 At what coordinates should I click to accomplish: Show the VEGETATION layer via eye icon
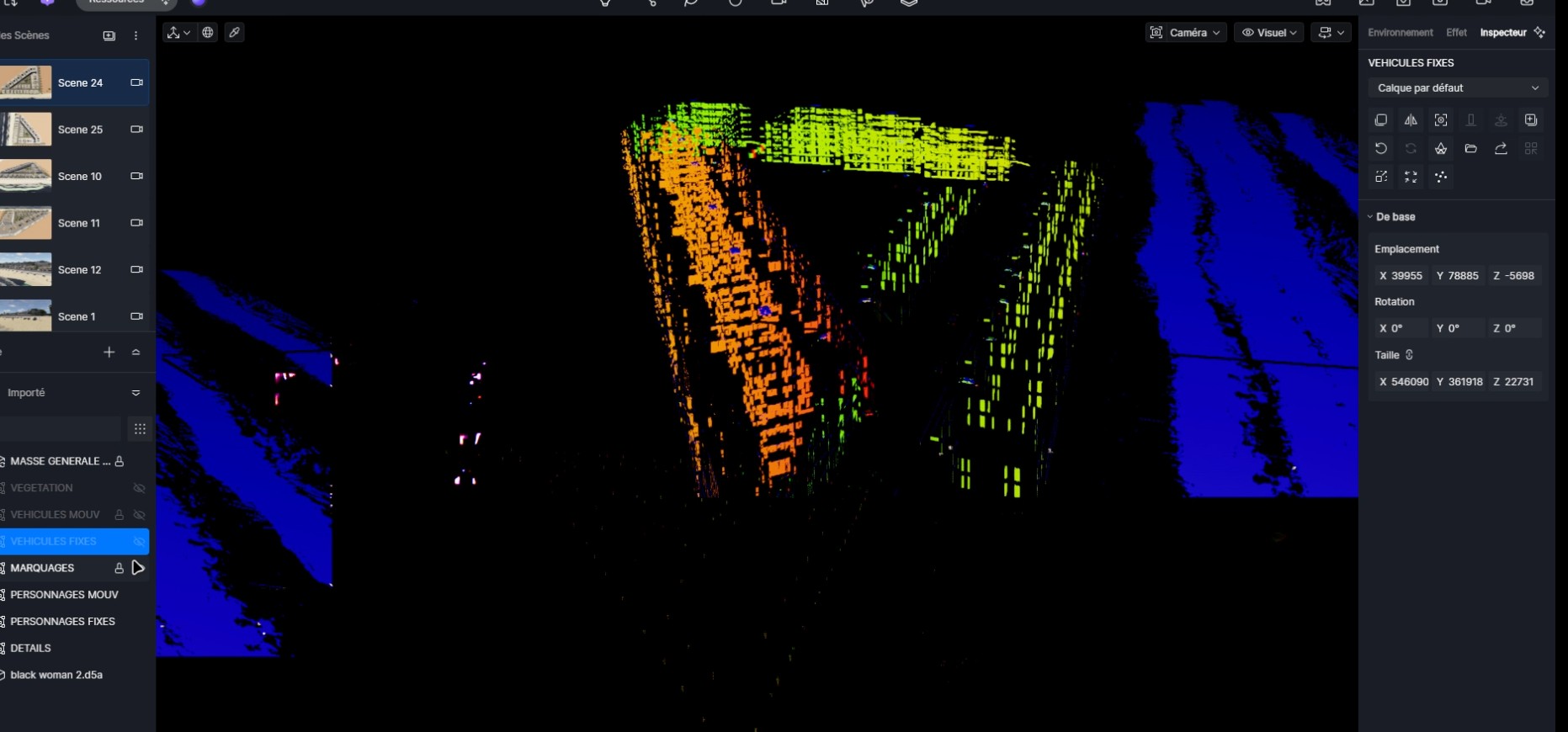pyautogui.click(x=139, y=488)
